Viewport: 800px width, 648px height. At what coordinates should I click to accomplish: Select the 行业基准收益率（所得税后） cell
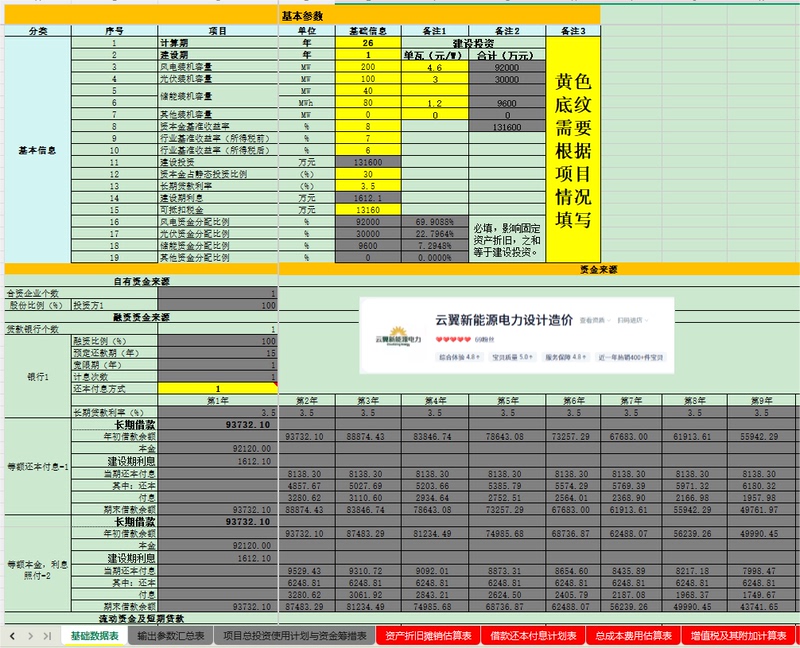[x=218, y=150]
